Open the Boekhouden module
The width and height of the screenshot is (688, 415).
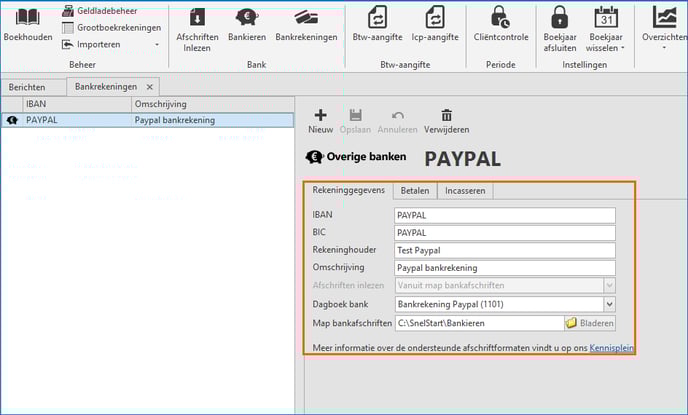click(x=28, y=25)
